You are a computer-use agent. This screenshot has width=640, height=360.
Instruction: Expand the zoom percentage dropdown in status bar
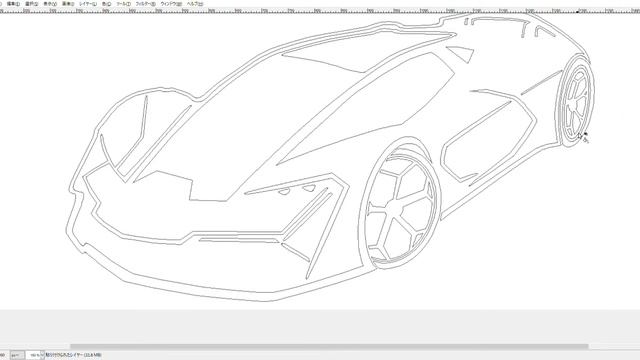pyautogui.click(x=42, y=355)
